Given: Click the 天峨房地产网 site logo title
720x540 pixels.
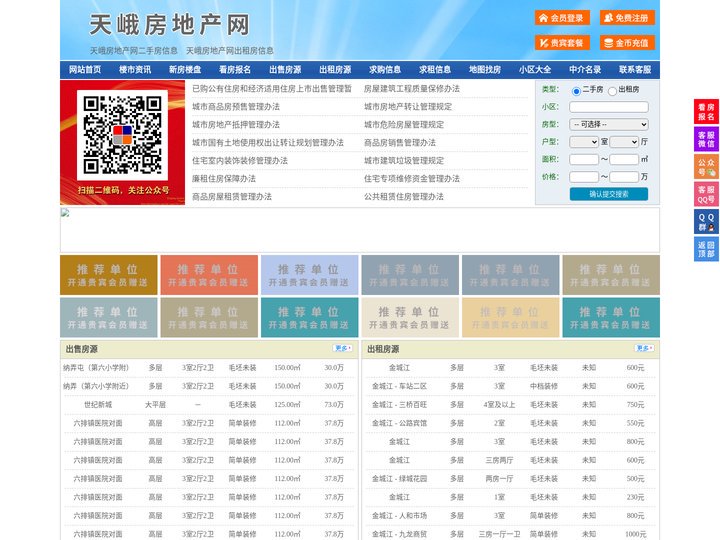Looking at the screenshot, I should (169, 25).
